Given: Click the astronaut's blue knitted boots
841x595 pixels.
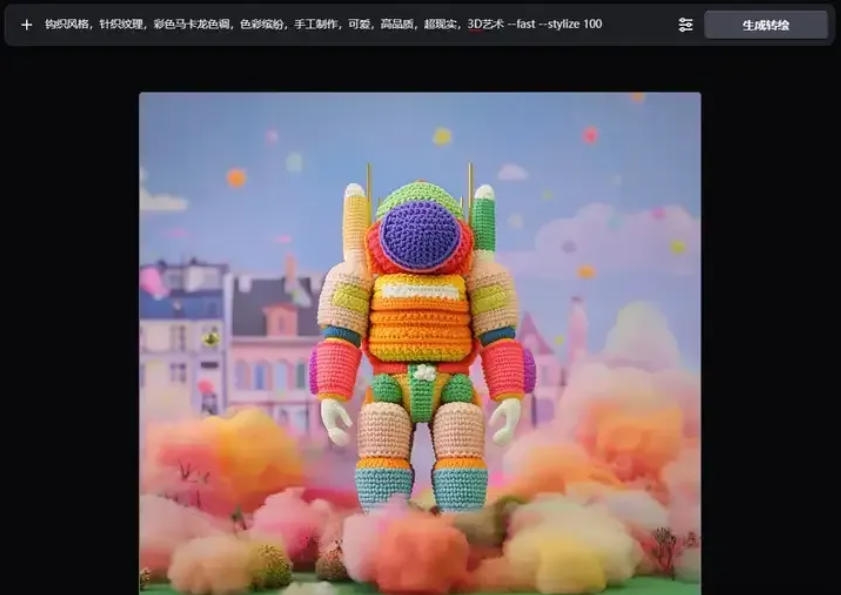Looking at the screenshot, I should click(x=385, y=487).
